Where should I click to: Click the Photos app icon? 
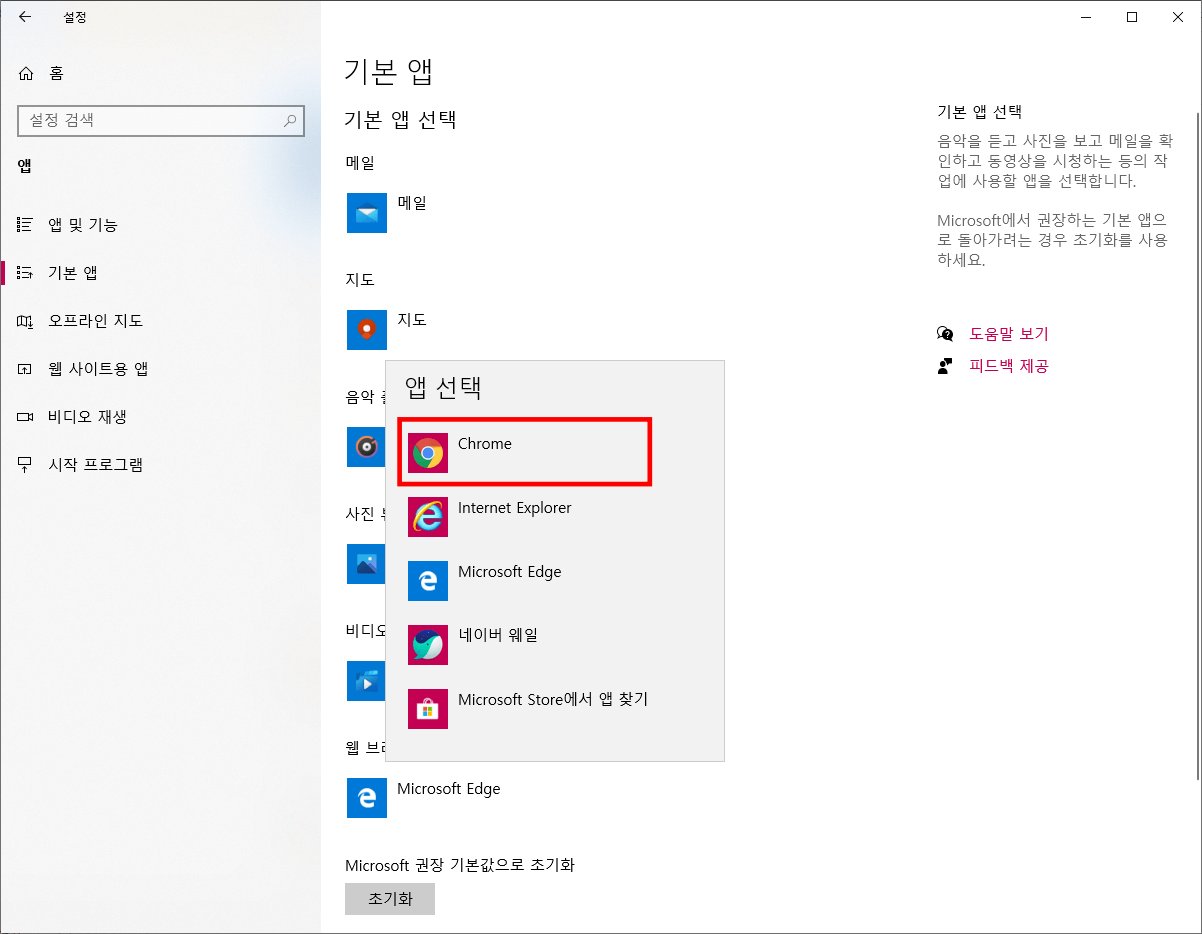coord(366,564)
